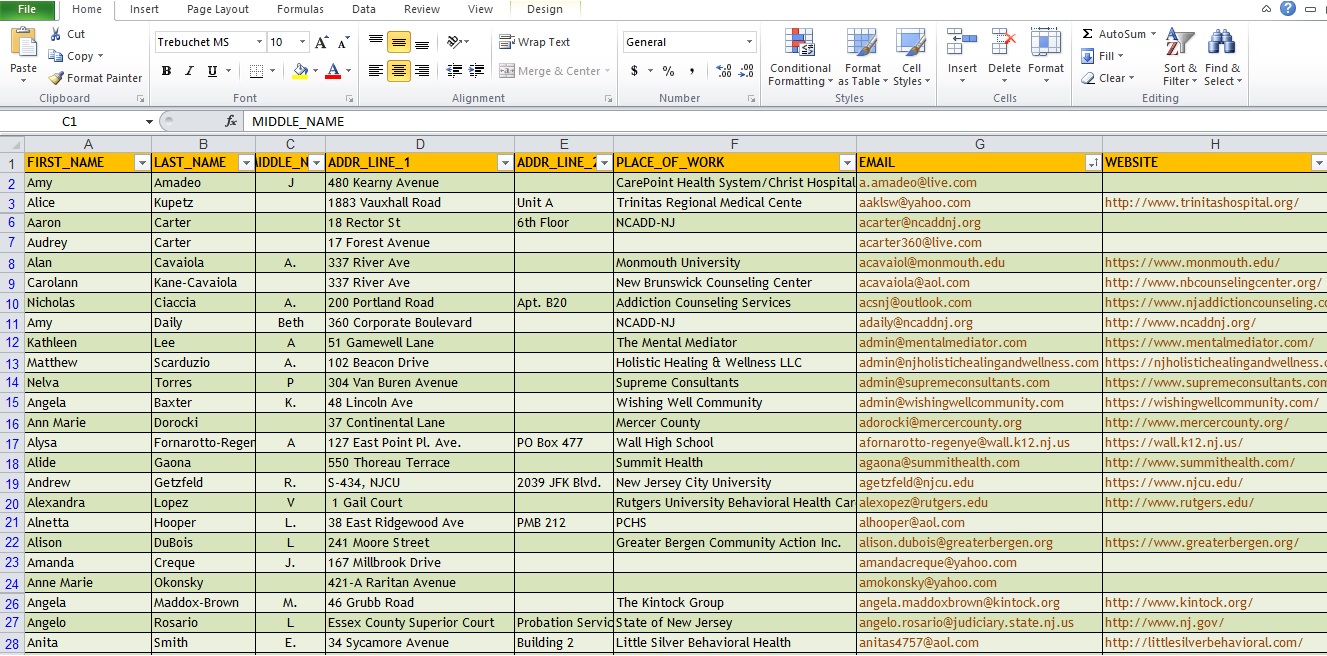
Task: Toggle Underline formatting
Action: point(212,71)
